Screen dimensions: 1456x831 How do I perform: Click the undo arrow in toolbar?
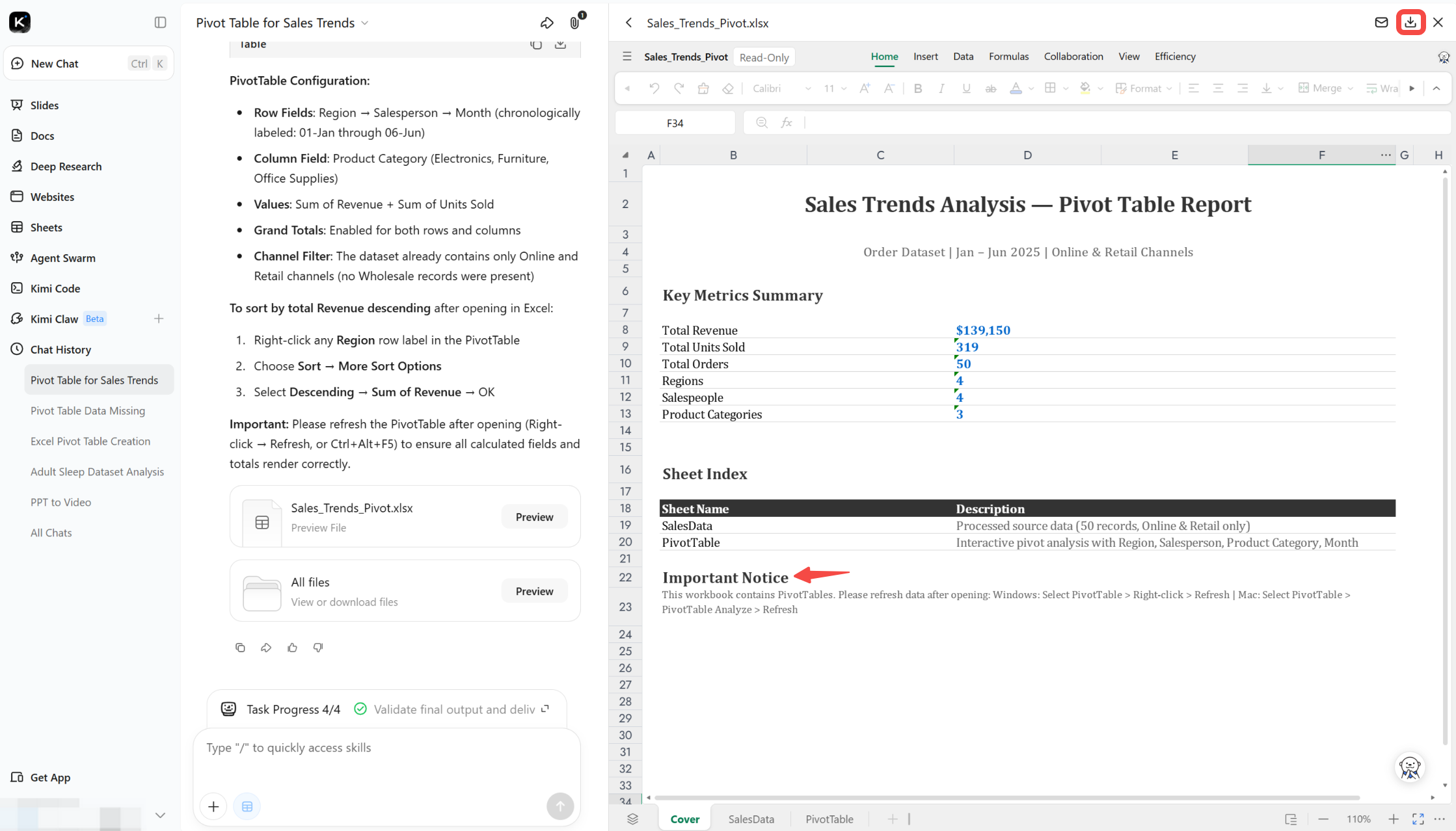654,88
